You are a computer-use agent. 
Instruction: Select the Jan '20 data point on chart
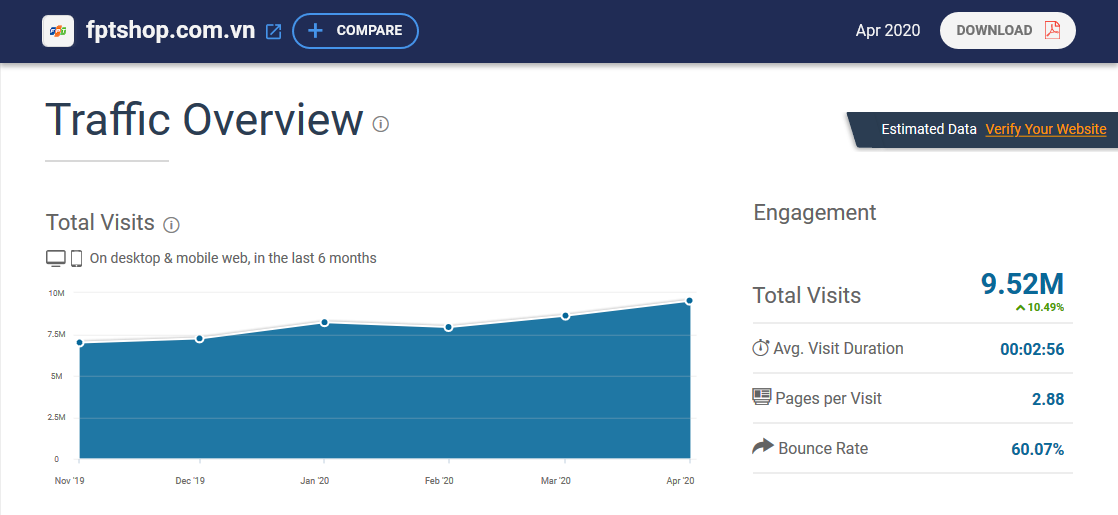coord(325,322)
